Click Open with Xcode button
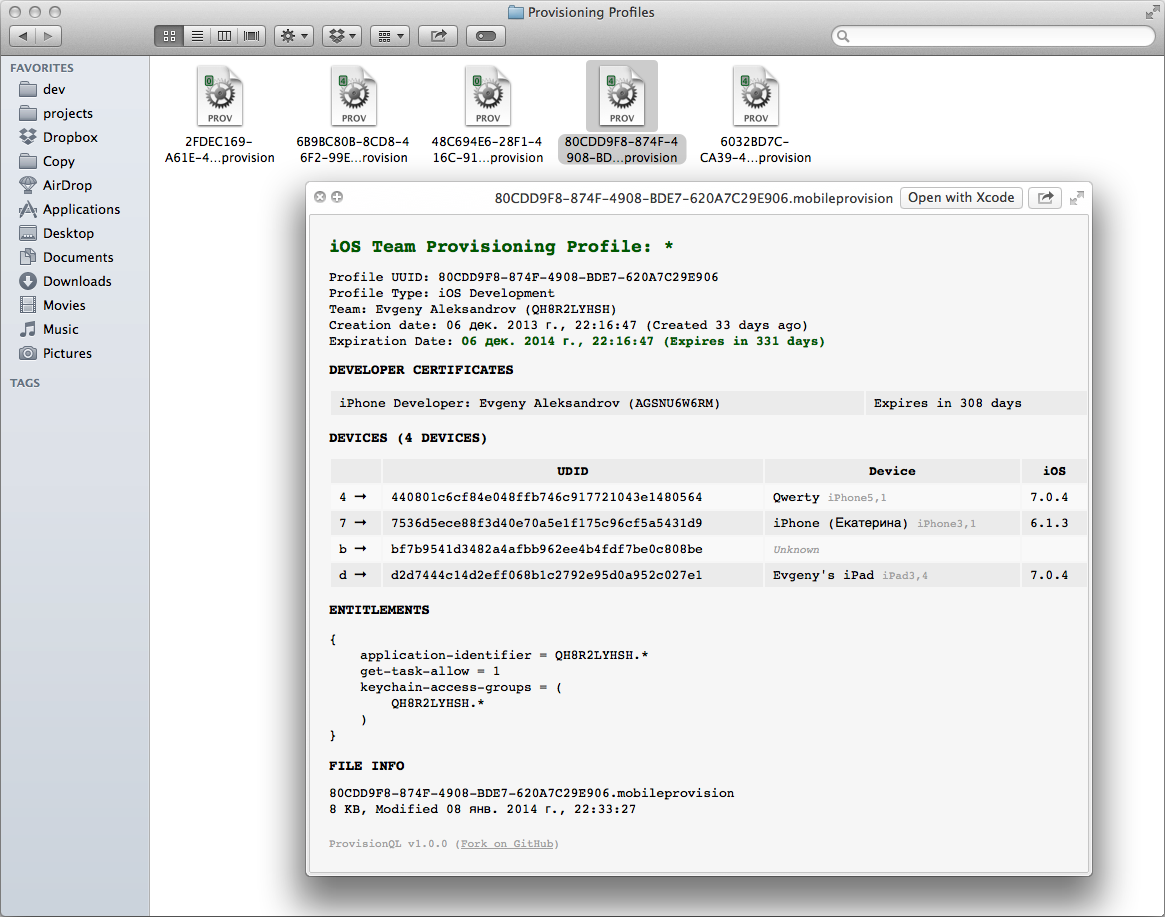Screen dimensions: 1165x917 click(961, 198)
